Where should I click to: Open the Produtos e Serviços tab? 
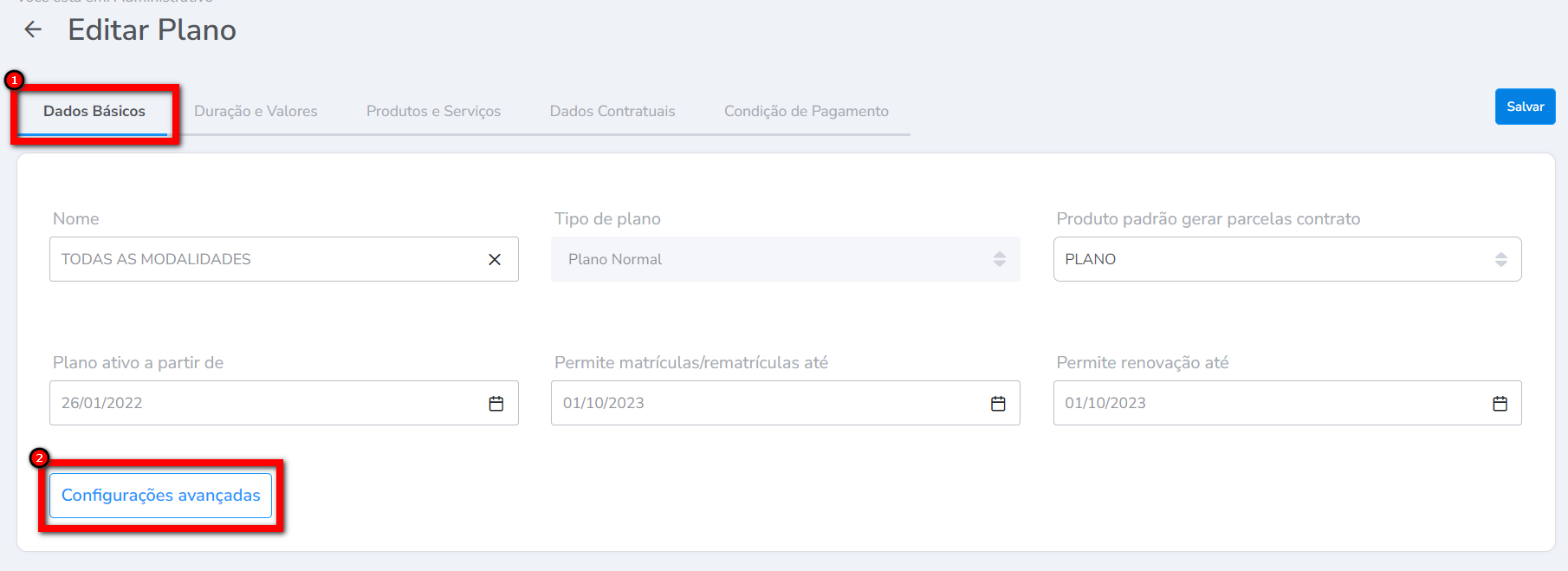(x=433, y=111)
